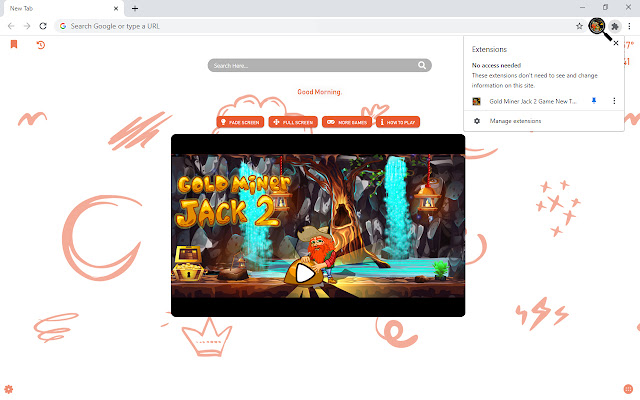Open the More Games button
Image resolution: width=640 pixels, height=400 pixels.
(347, 122)
